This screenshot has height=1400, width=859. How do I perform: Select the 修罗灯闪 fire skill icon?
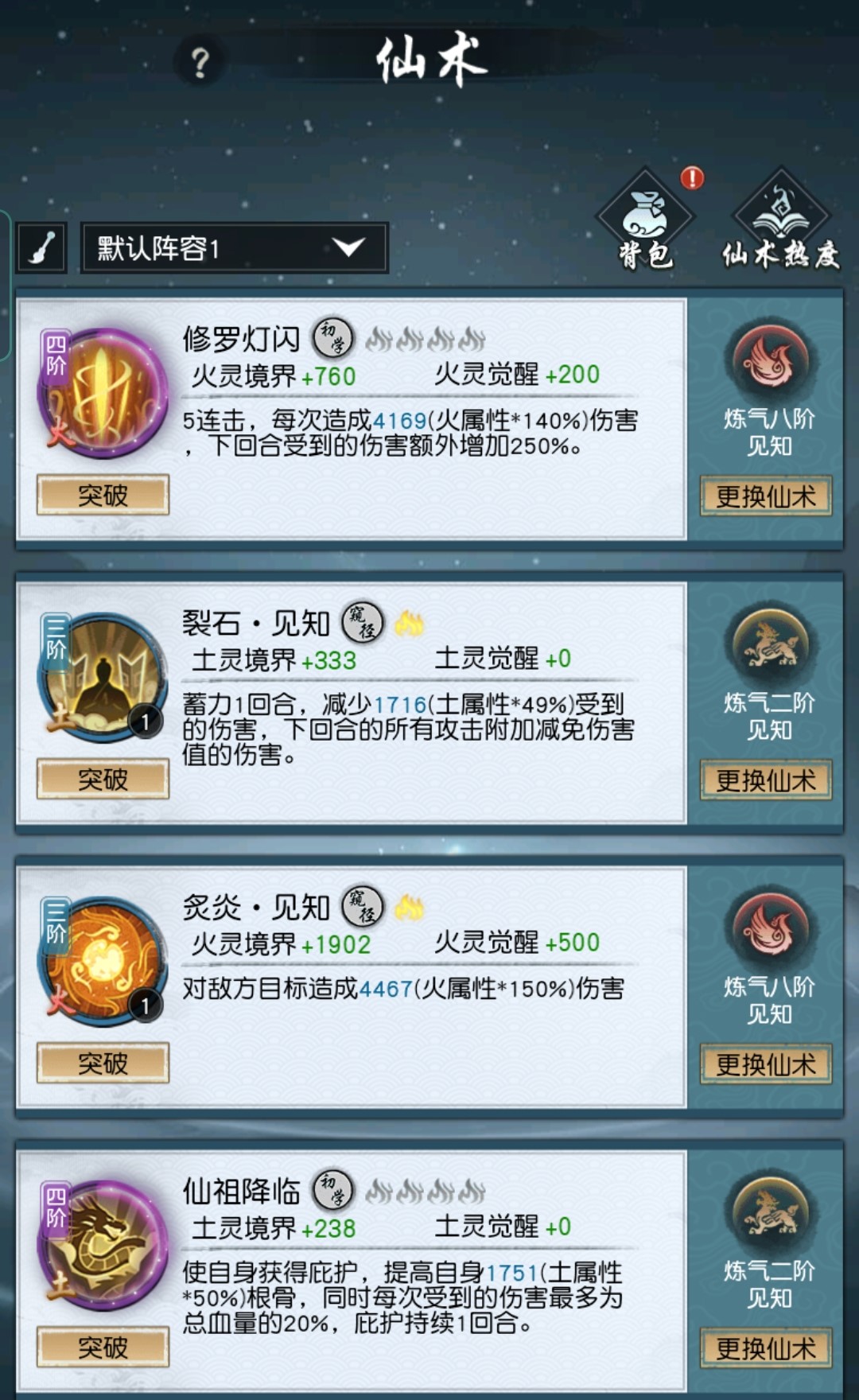(x=103, y=394)
